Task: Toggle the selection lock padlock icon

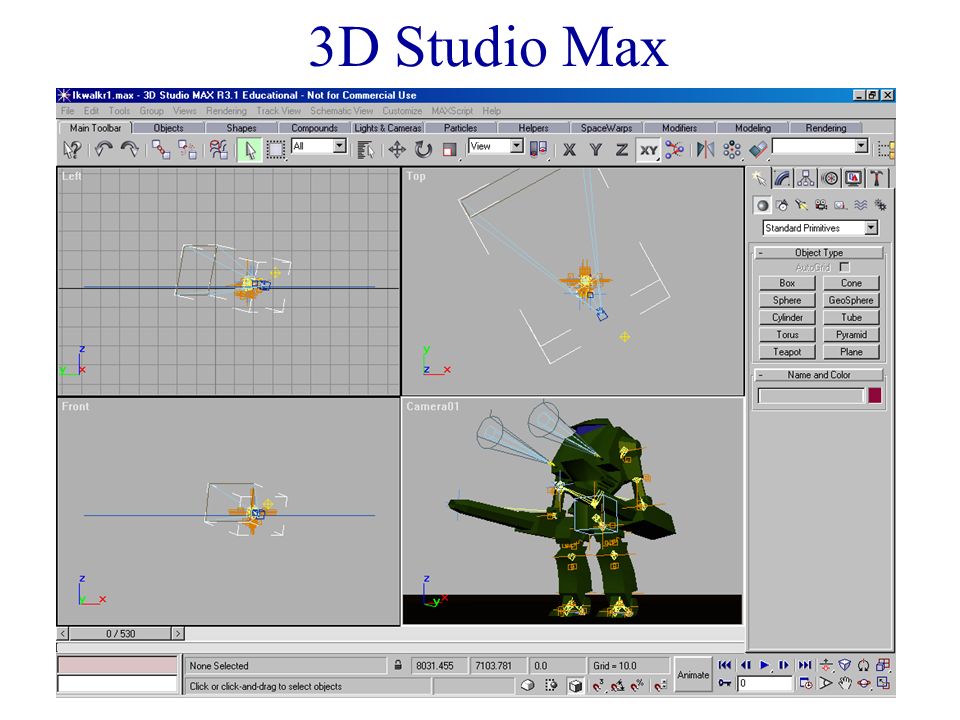Action: (x=398, y=665)
